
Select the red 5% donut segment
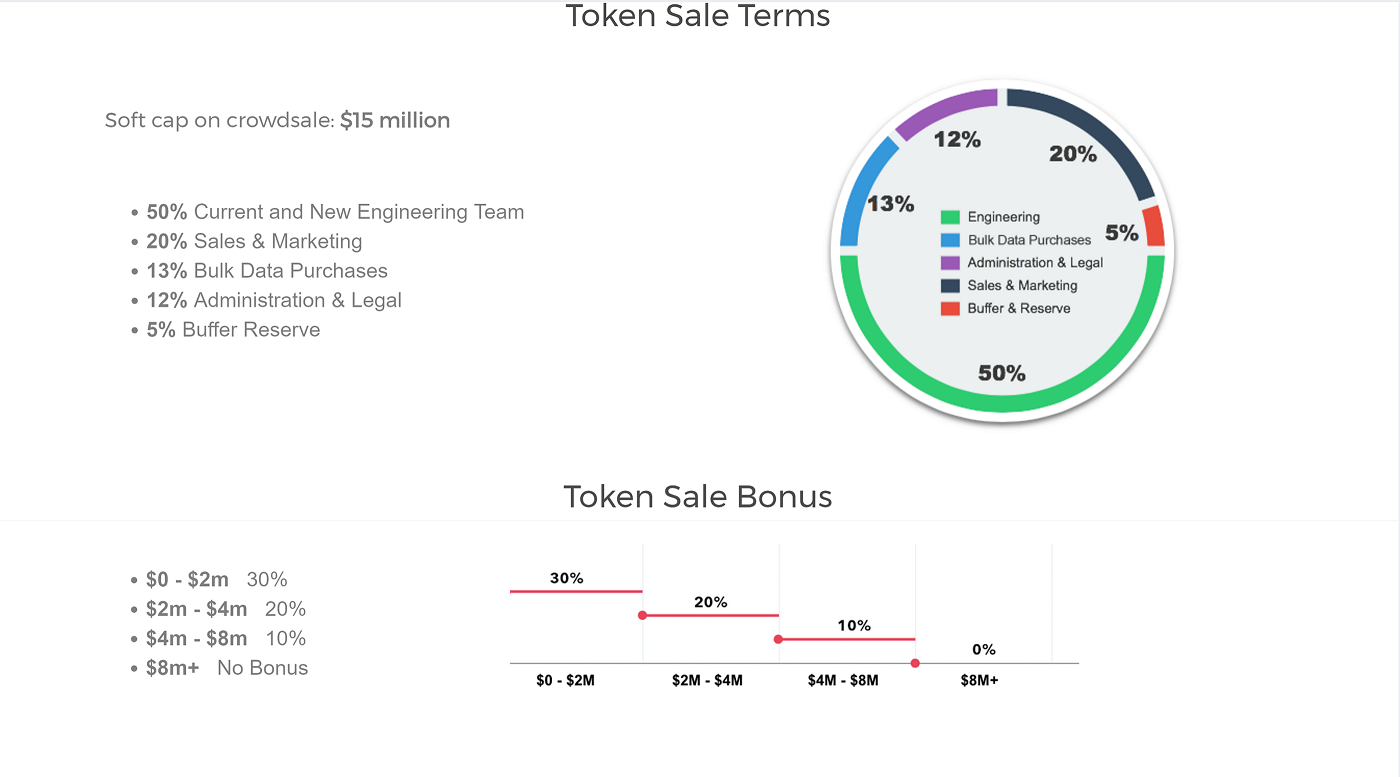[1154, 225]
